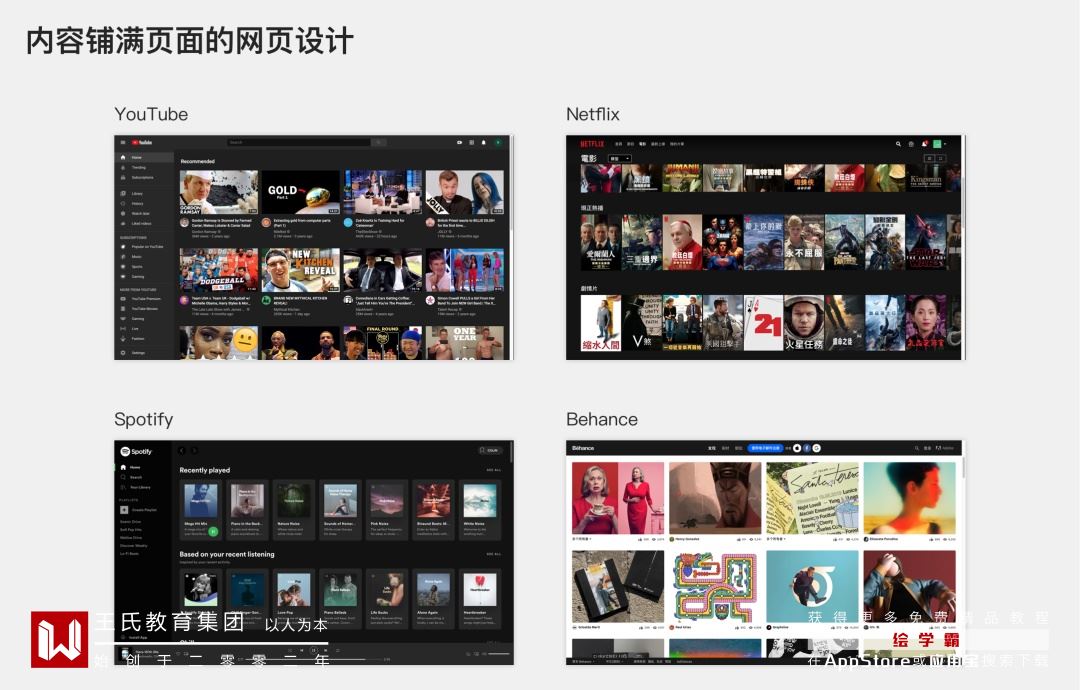1080x690 pixels.
Task: Open the GOLD Part 1 video thumbnail
Action: 300,192
